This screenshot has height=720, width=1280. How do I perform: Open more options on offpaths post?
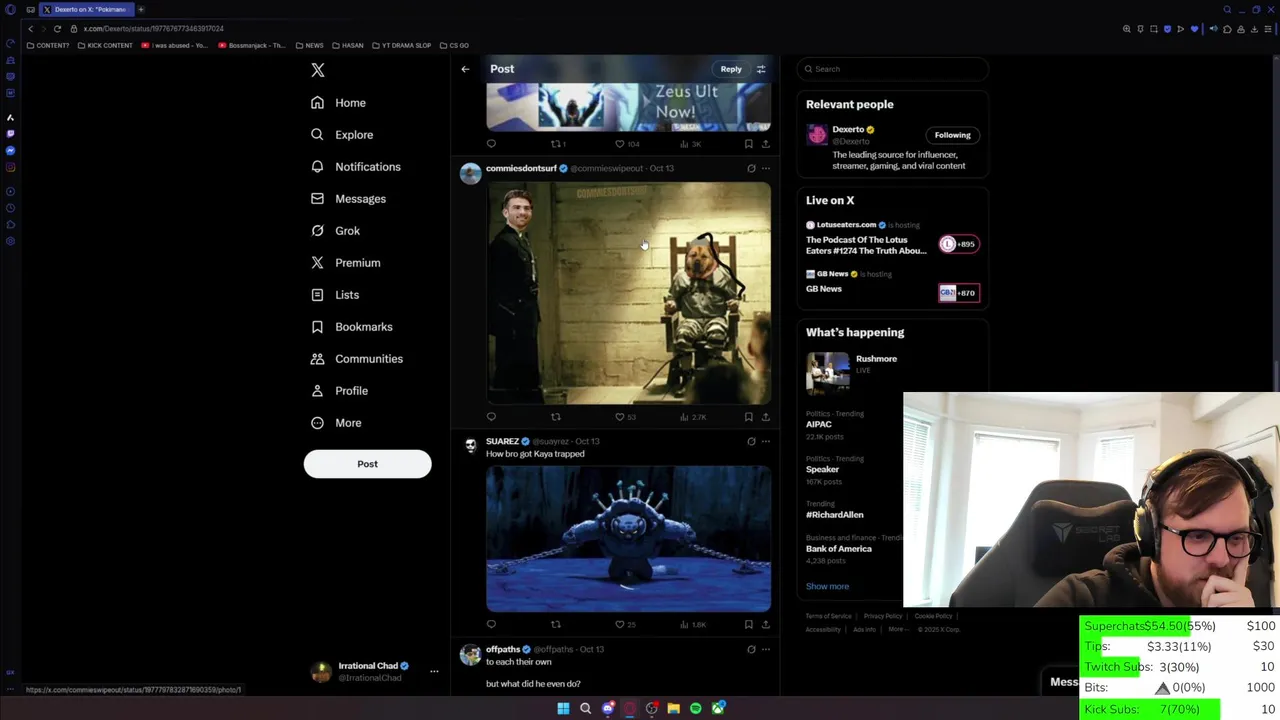[x=766, y=649]
